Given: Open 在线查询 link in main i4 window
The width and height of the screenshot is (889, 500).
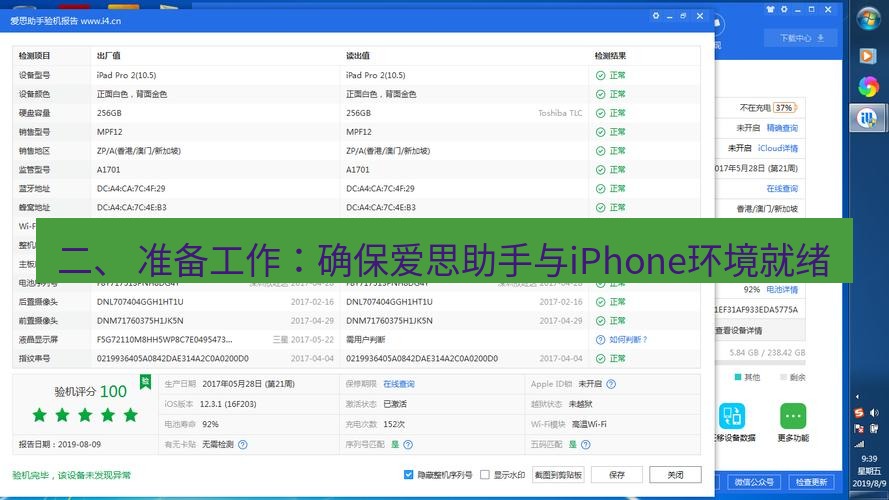Looking at the screenshot, I should [x=782, y=188].
